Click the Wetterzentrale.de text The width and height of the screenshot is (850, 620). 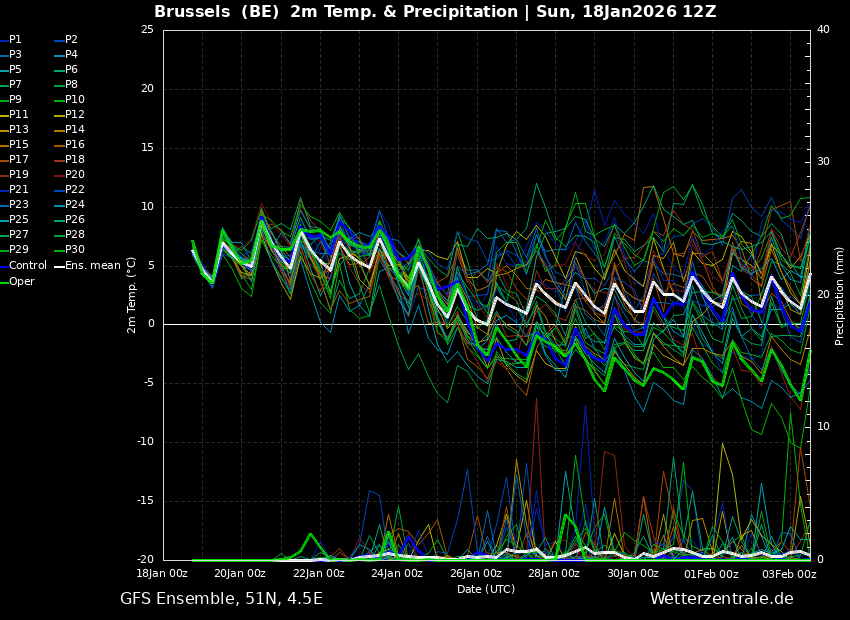pyautogui.click(x=721, y=599)
